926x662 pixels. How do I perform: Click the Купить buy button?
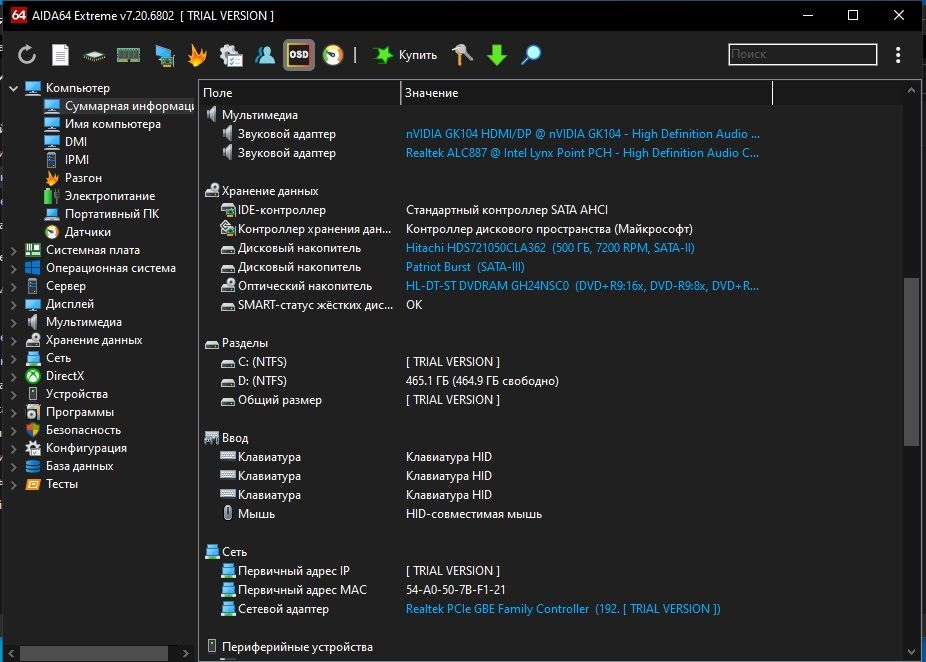pyautogui.click(x=405, y=55)
